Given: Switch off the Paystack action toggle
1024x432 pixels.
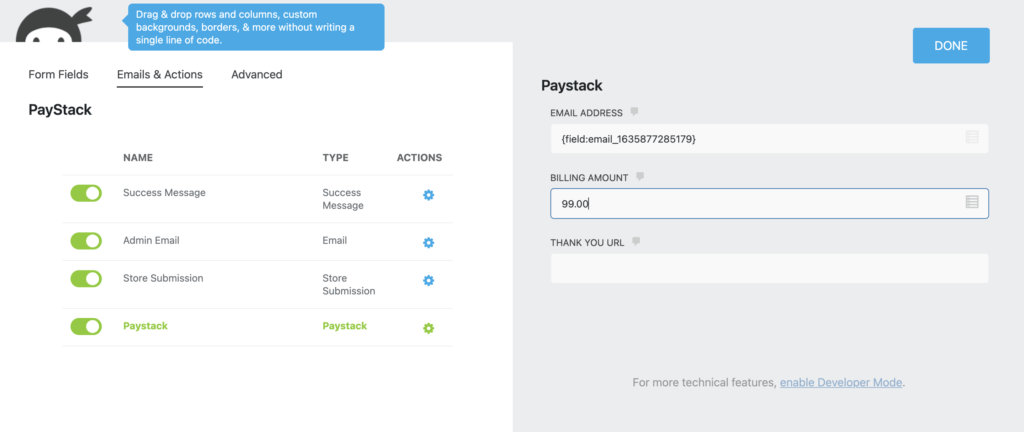Looking at the screenshot, I should tap(86, 326).
